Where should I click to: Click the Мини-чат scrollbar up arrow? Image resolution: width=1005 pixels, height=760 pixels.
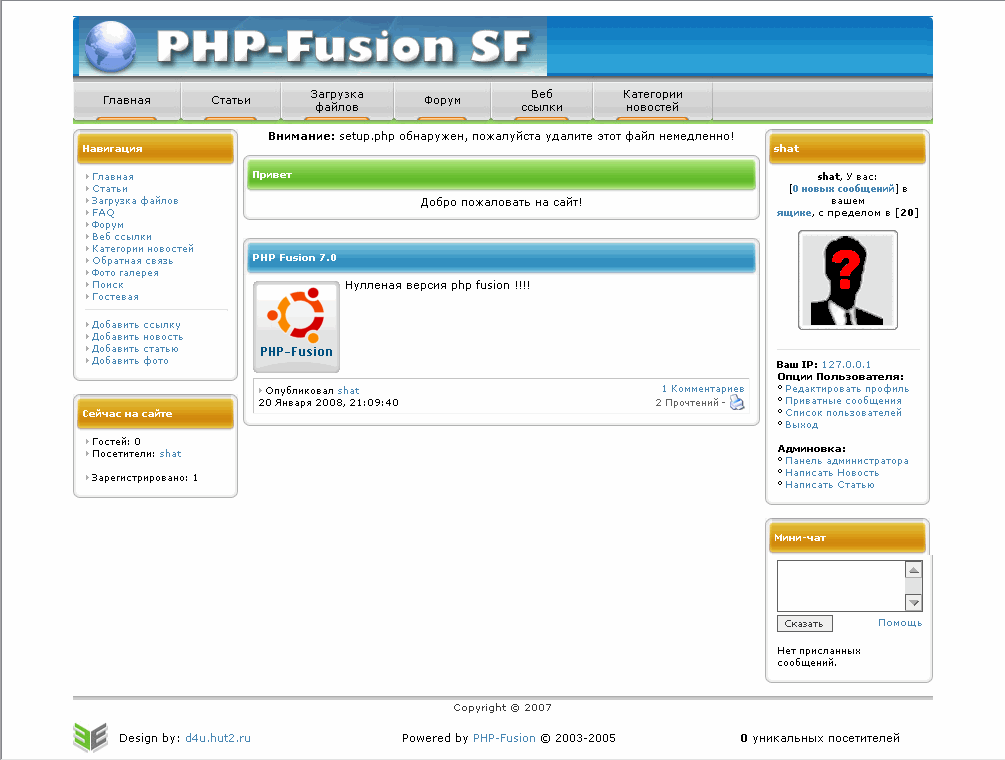tap(914, 570)
